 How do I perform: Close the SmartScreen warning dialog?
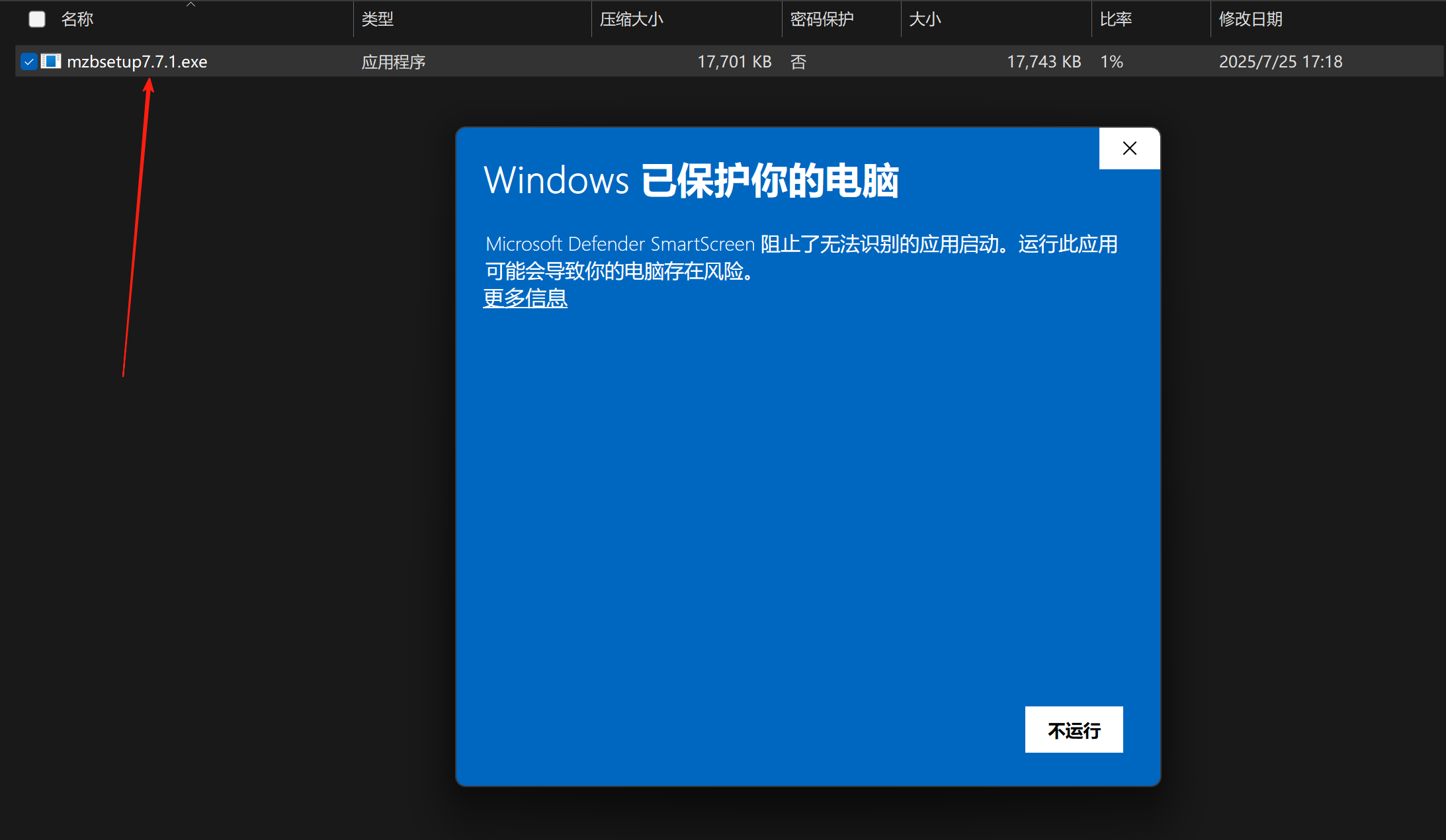pyautogui.click(x=1129, y=148)
